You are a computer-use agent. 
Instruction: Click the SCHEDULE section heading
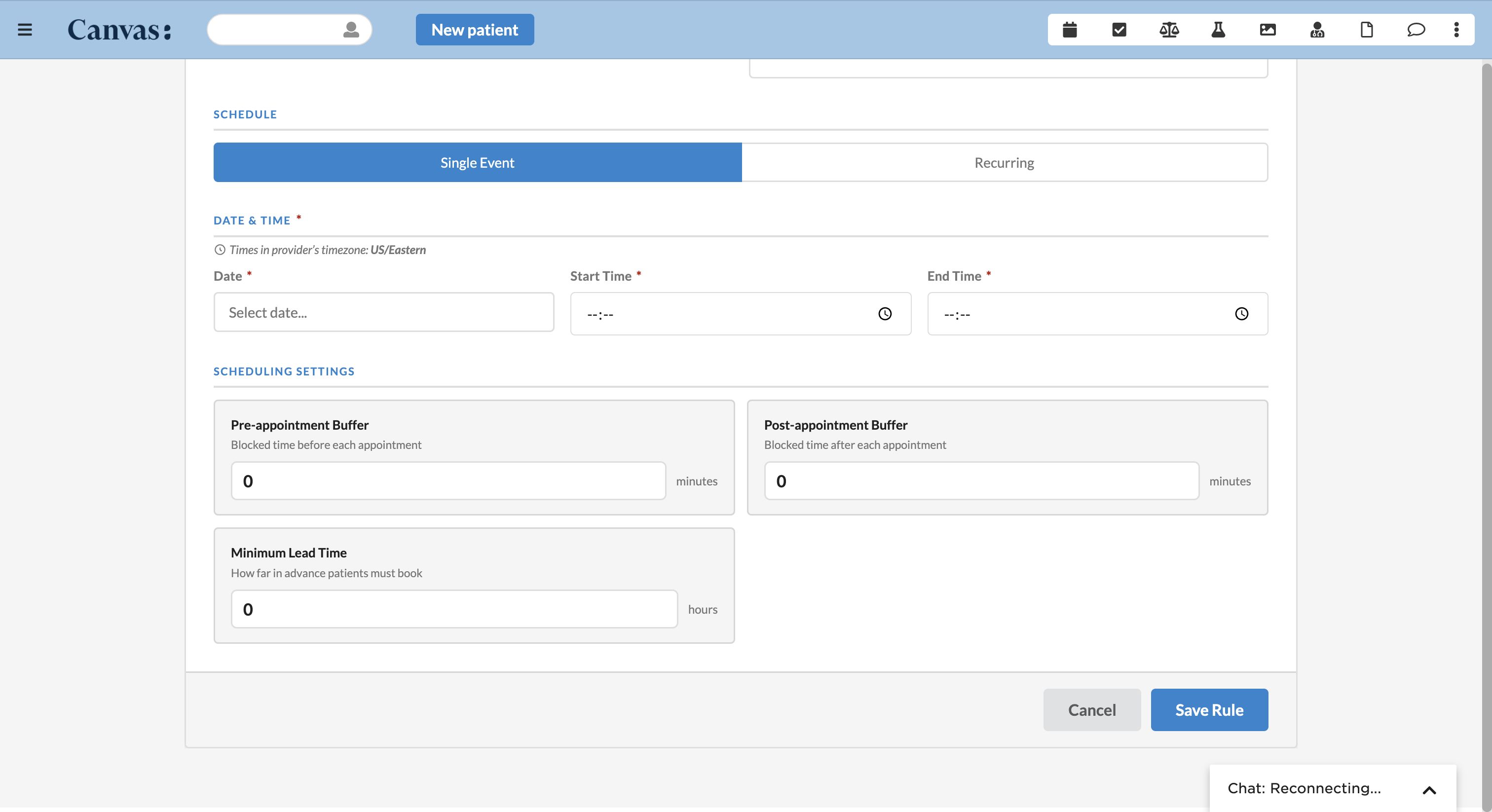pyautogui.click(x=245, y=114)
